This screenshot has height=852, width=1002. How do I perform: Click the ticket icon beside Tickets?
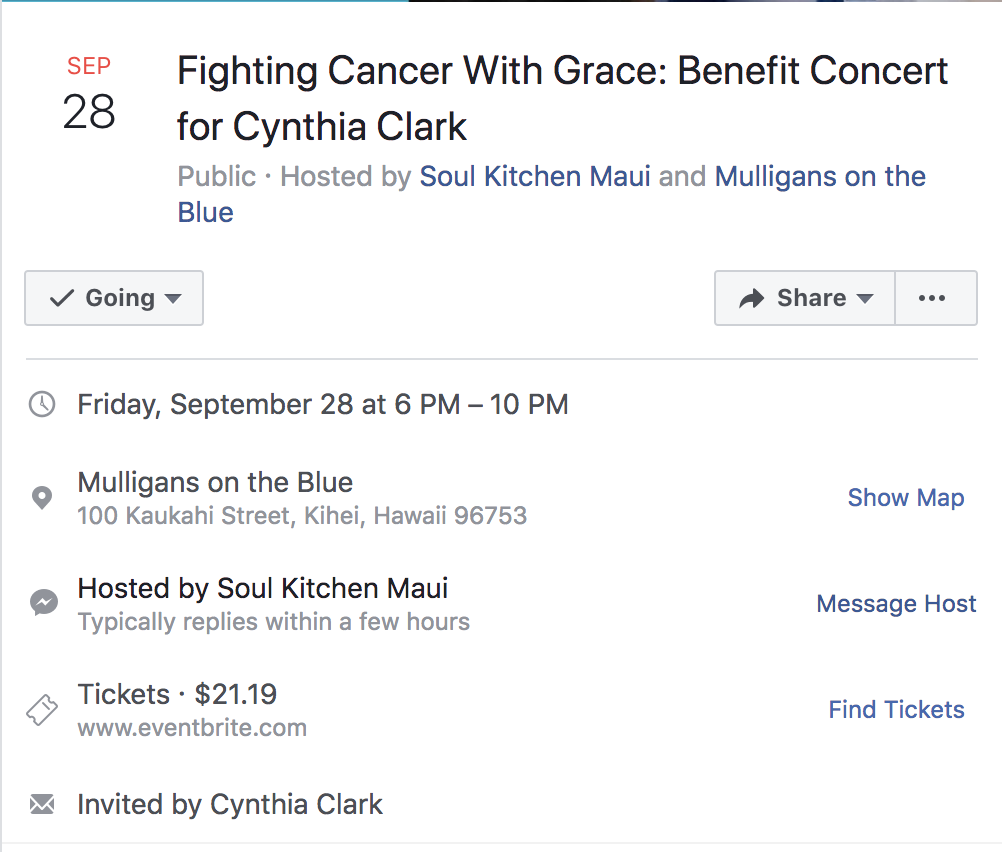pyautogui.click(x=42, y=709)
